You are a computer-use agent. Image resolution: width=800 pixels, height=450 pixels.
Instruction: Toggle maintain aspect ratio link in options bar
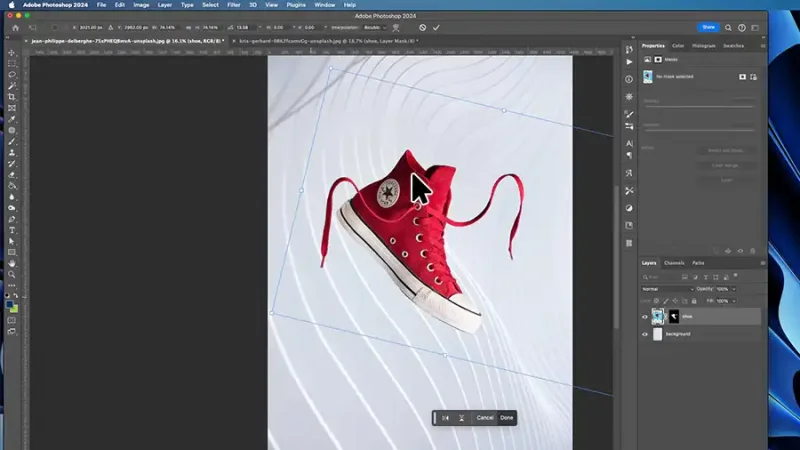coord(188,28)
